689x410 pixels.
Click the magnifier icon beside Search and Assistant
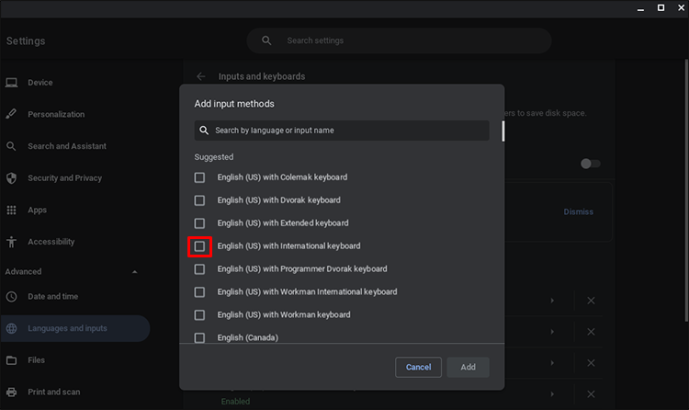(x=11, y=146)
